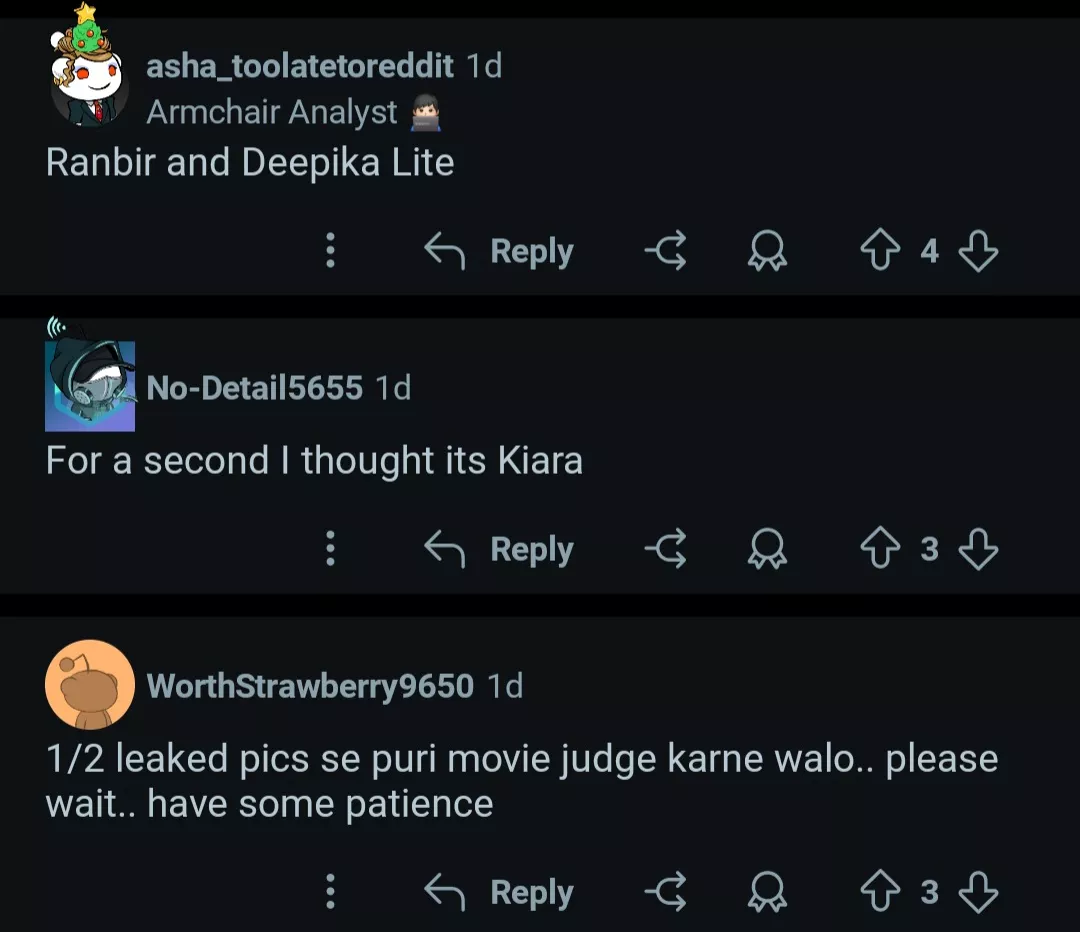The image size is (1080, 932).
Task: Open the overflow menu on the last comment
Action: [x=330, y=892]
